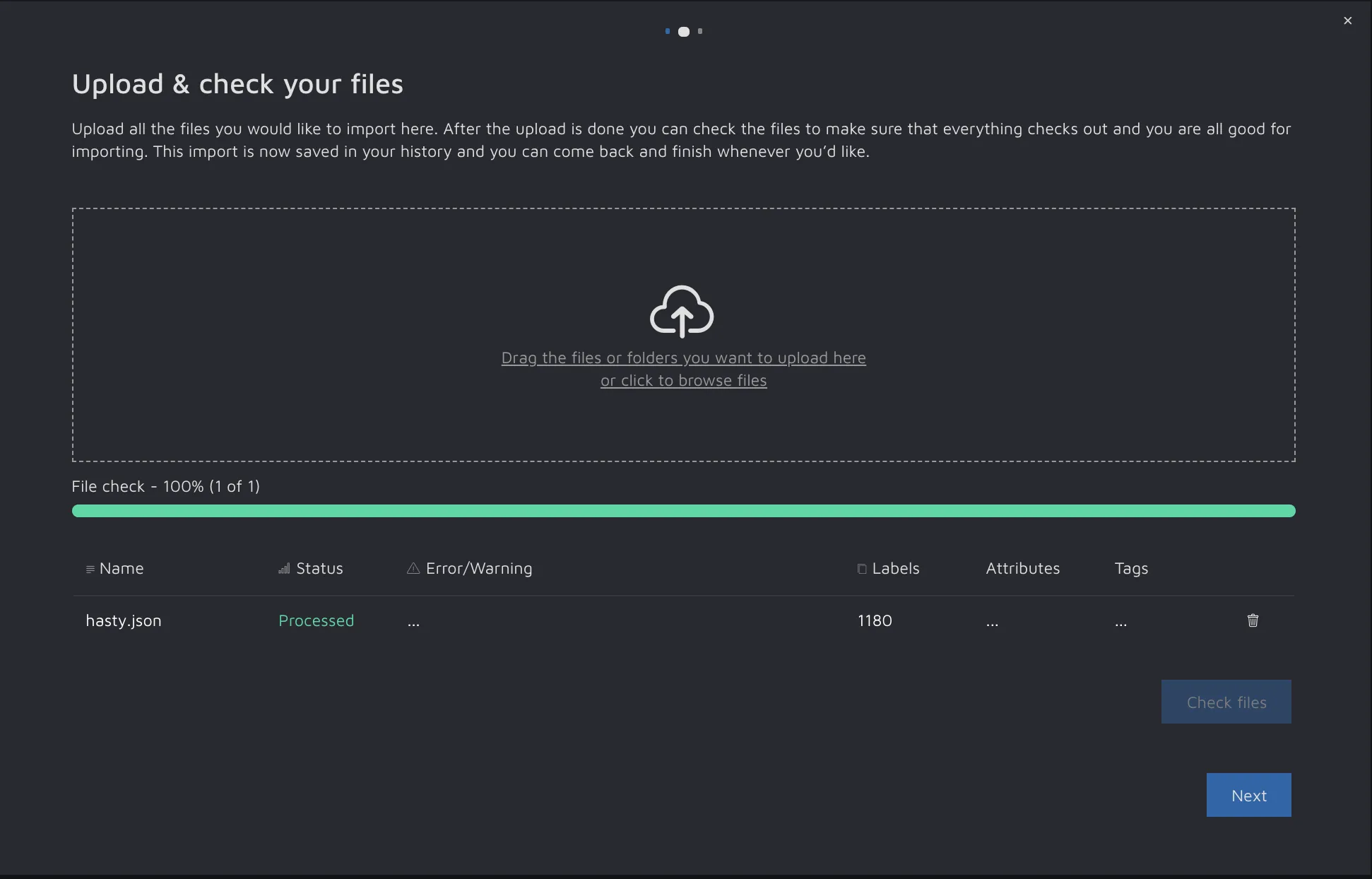Close the import dialog with X
Image resolution: width=1372 pixels, height=879 pixels.
(x=1347, y=20)
